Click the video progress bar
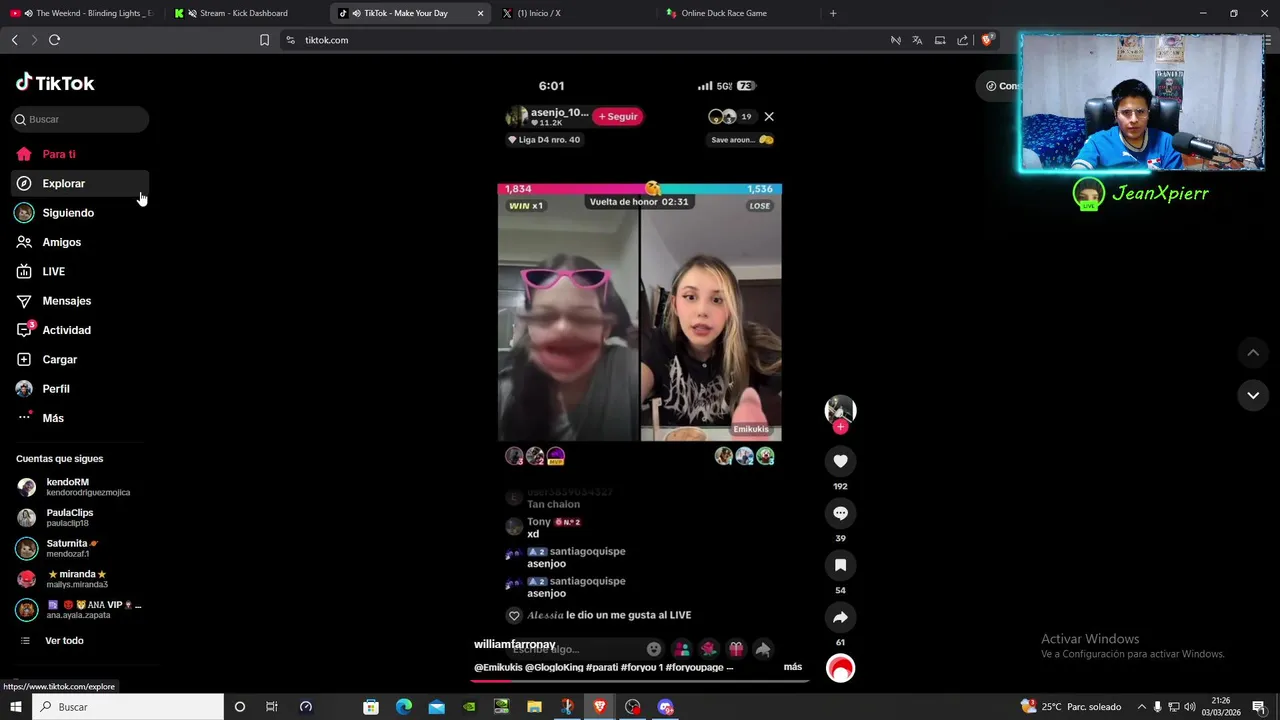Viewport: 1280px width, 720px height. point(640,681)
